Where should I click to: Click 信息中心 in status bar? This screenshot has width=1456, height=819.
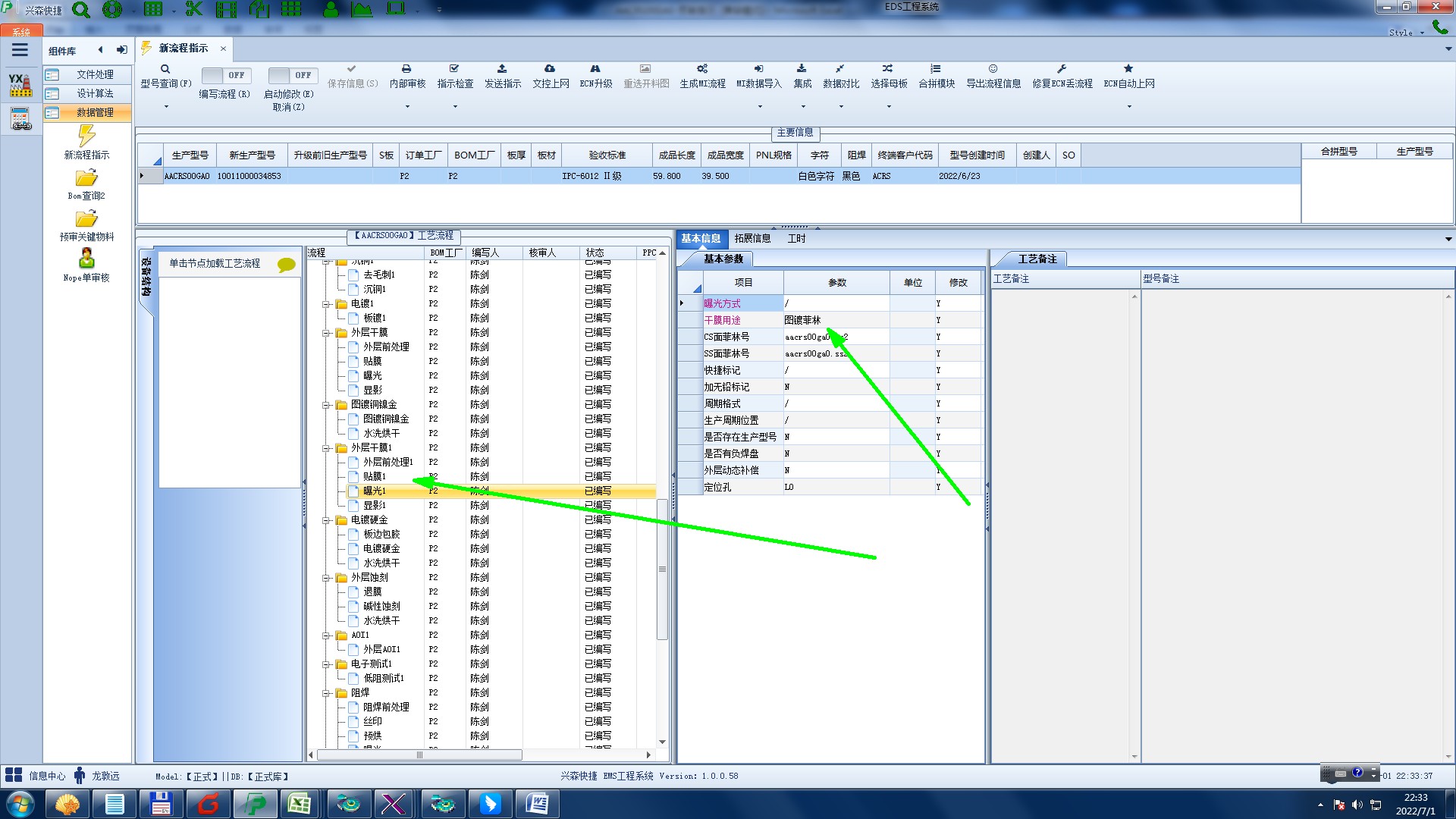36,776
